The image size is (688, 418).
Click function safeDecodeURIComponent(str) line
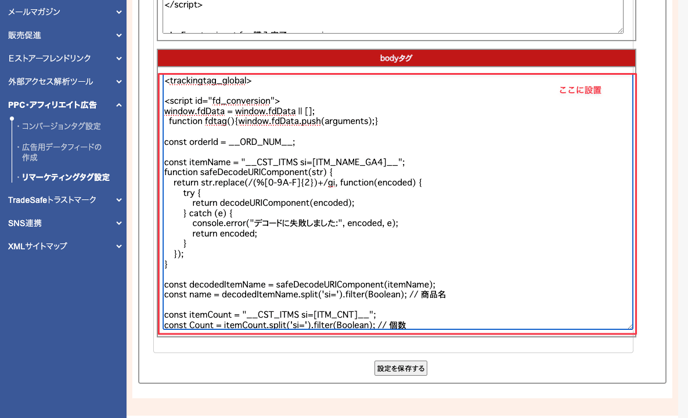[x=248, y=172]
